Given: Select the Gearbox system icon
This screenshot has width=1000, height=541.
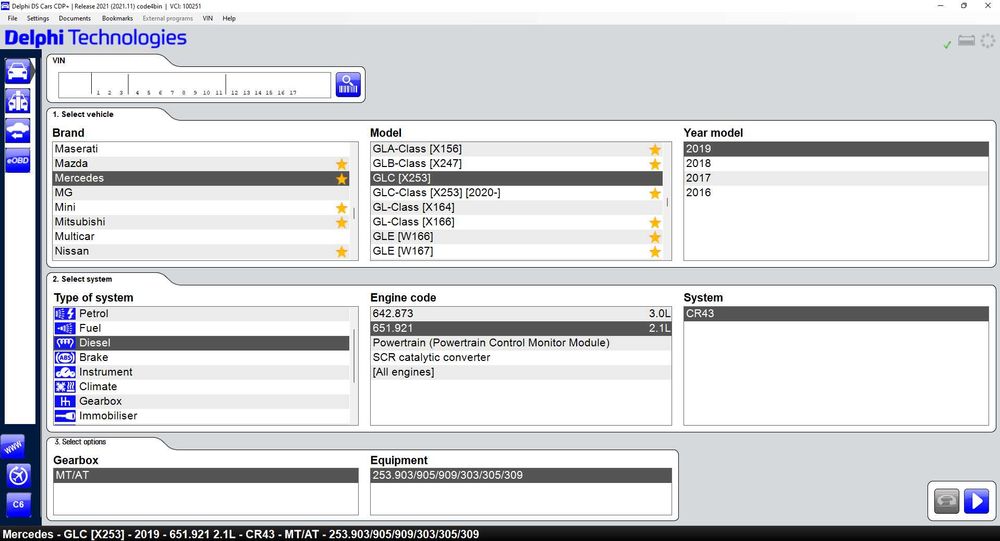Looking at the screenshot, I should tap(65, 401).
